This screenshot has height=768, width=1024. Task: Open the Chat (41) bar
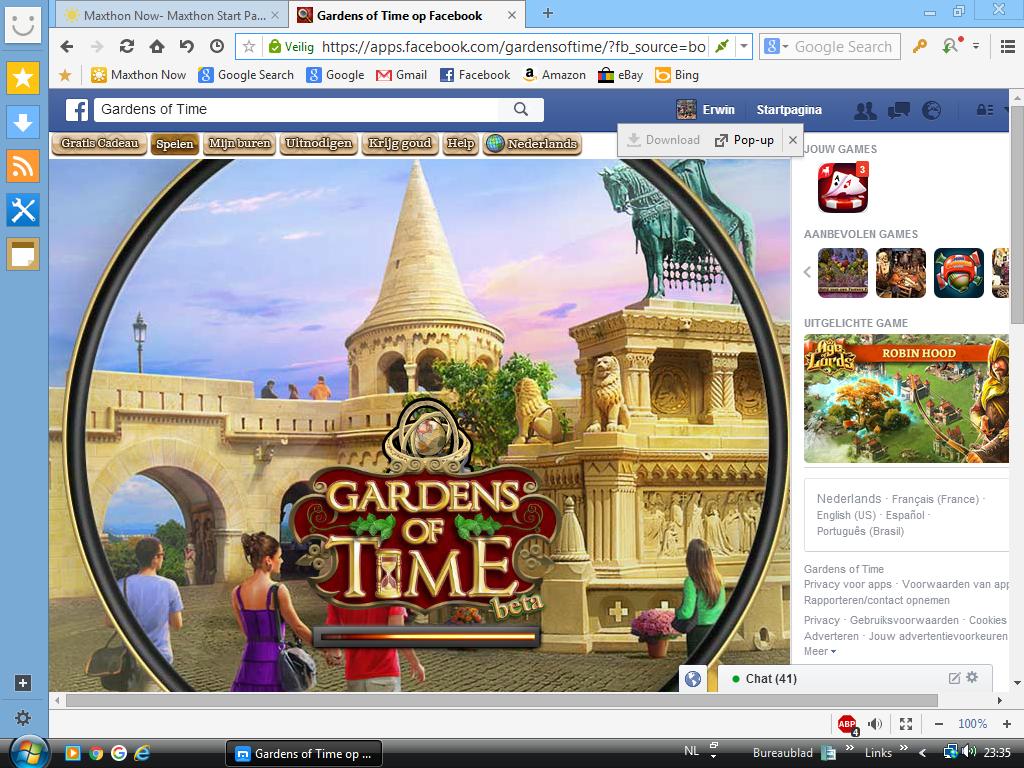coord(856,679)
